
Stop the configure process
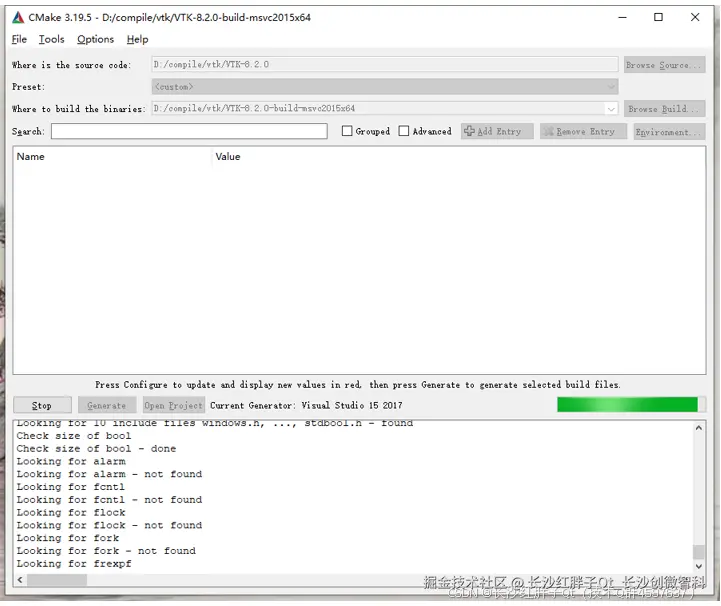[x=42, y=405]
